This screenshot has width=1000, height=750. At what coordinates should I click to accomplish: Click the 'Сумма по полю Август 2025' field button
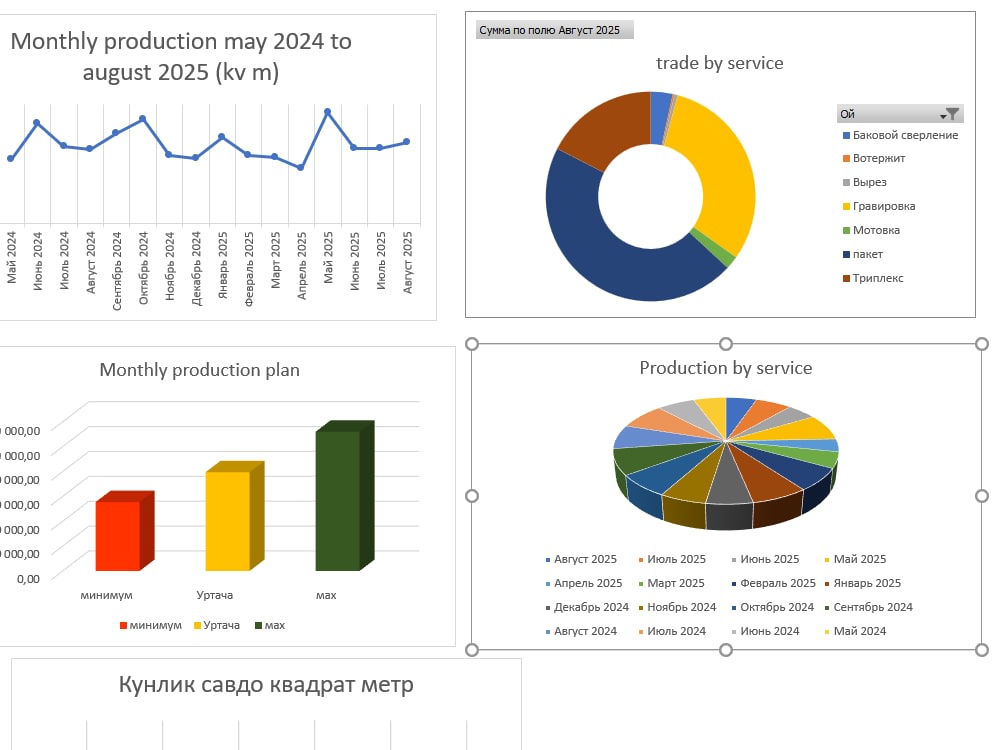tap(554, 30)
